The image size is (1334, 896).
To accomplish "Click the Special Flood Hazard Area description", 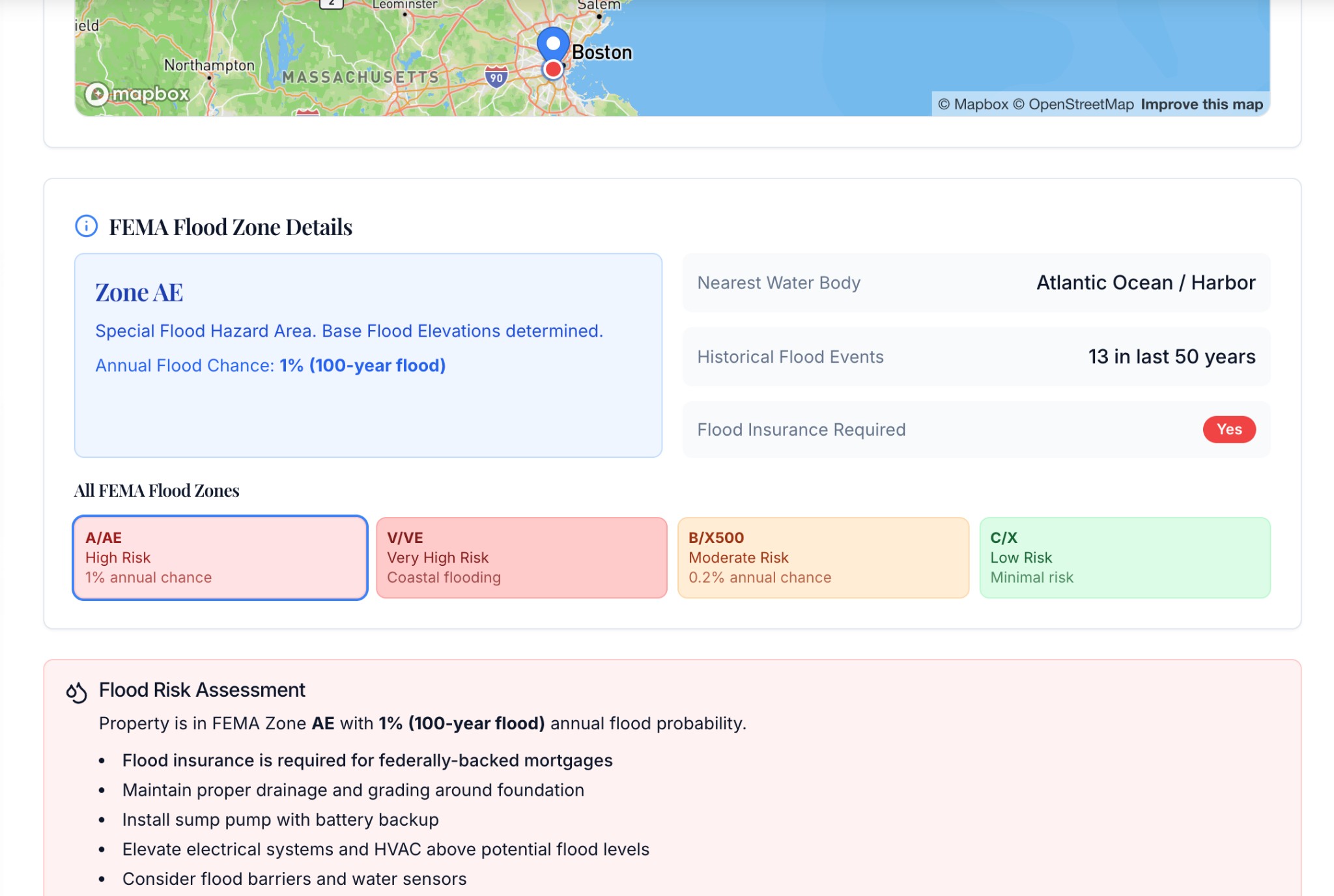I will pos(349,331).
